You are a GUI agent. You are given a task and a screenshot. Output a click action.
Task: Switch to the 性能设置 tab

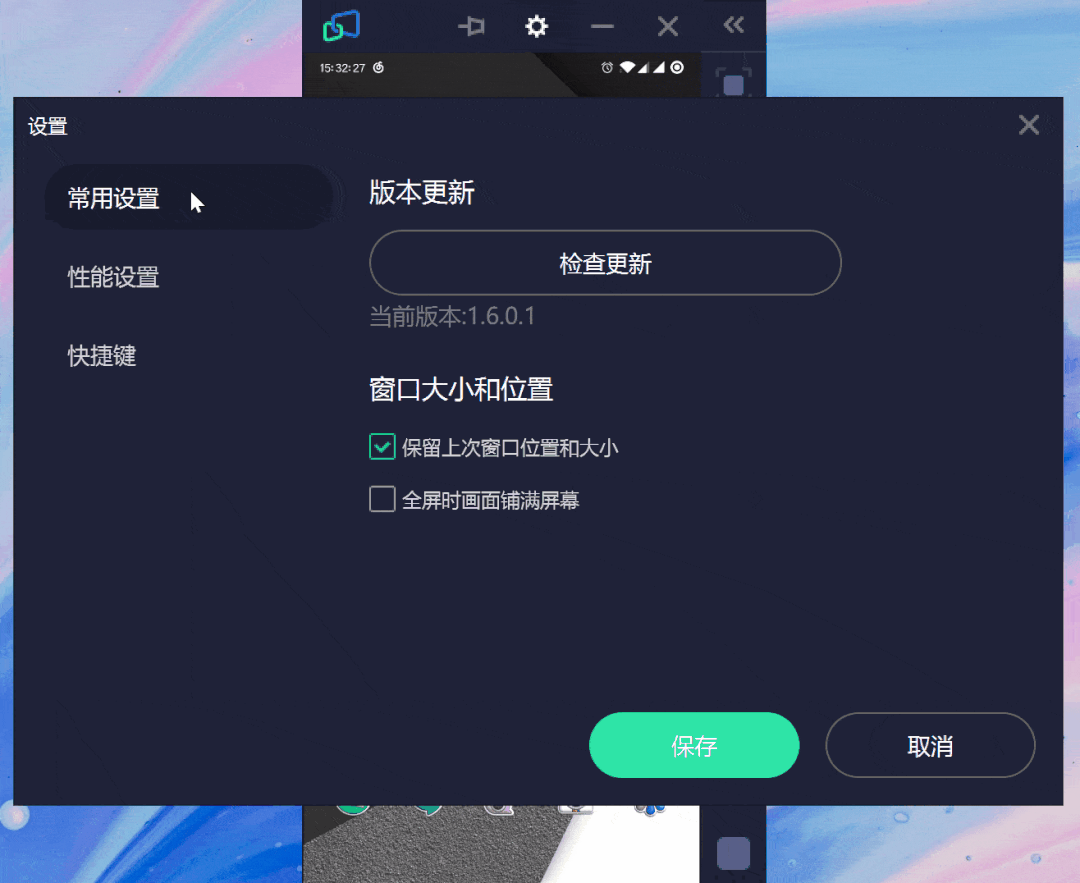coord(114,277)
